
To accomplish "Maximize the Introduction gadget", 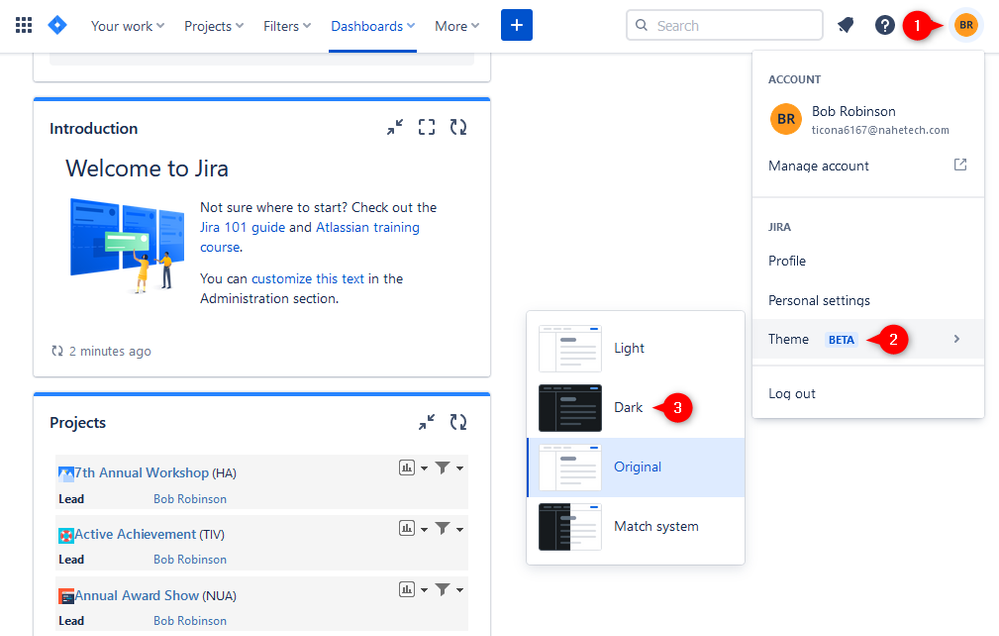I will pyautogui.click(x=427, y=127).
